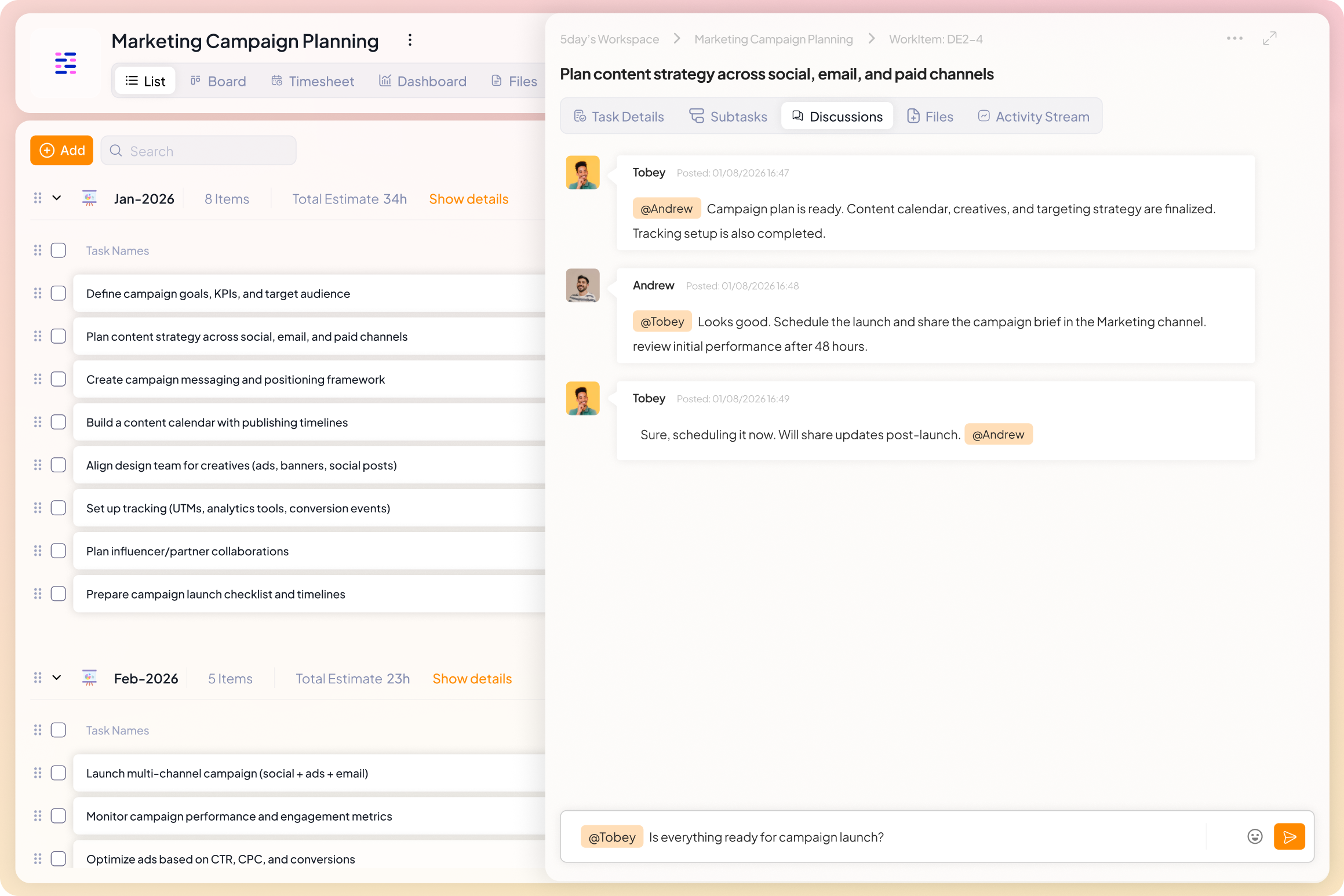Check the Monitor campaign performance task
Viewport: 1344px width, 896px height.
click(x=59, y=815)
